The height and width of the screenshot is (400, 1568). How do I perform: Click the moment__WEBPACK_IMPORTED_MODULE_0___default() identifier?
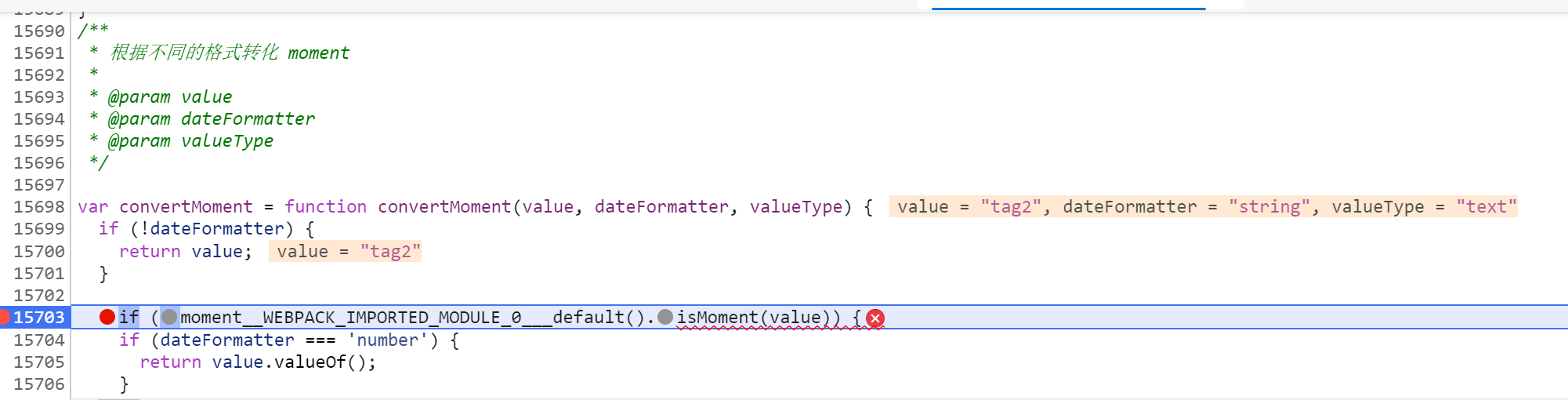pos(414,318)
